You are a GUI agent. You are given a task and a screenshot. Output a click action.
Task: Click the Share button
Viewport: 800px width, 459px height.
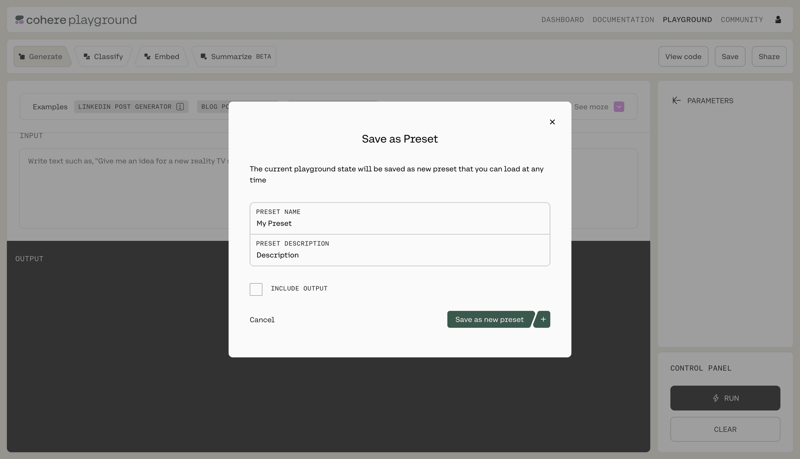coord(769,57)
